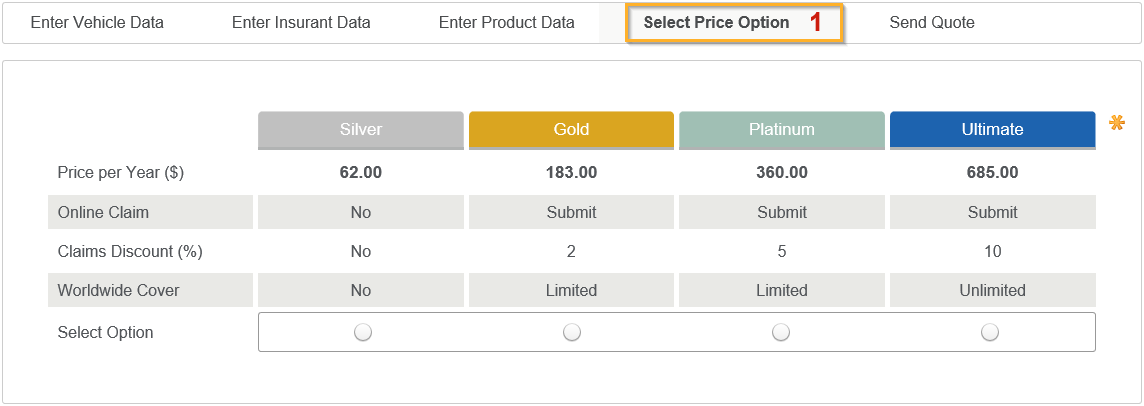The width and height of the screenshot is (1144, 406).
Task: Select the Gold plan radio button
Action: (x=571, y=332)
